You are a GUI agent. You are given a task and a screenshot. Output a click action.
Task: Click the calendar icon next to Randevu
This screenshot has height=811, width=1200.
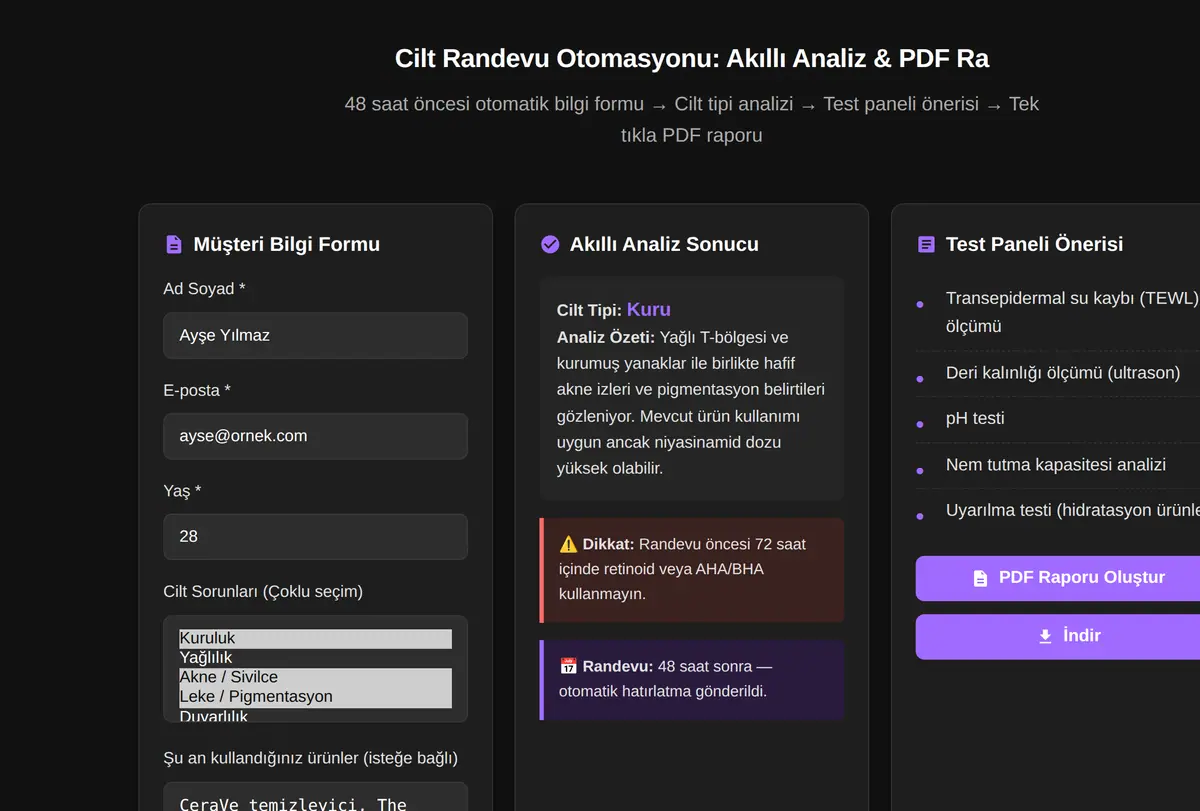tap(568, 666)
